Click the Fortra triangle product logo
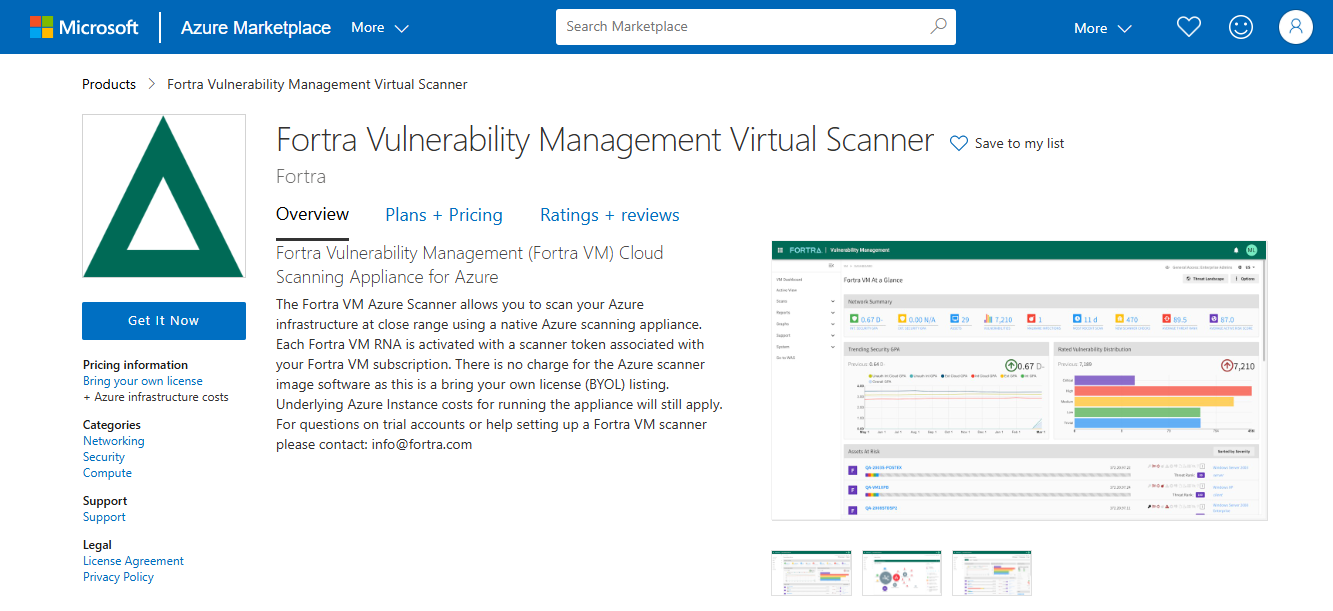This screenshot has width=1333, height=611. click(x=163, y=195)
